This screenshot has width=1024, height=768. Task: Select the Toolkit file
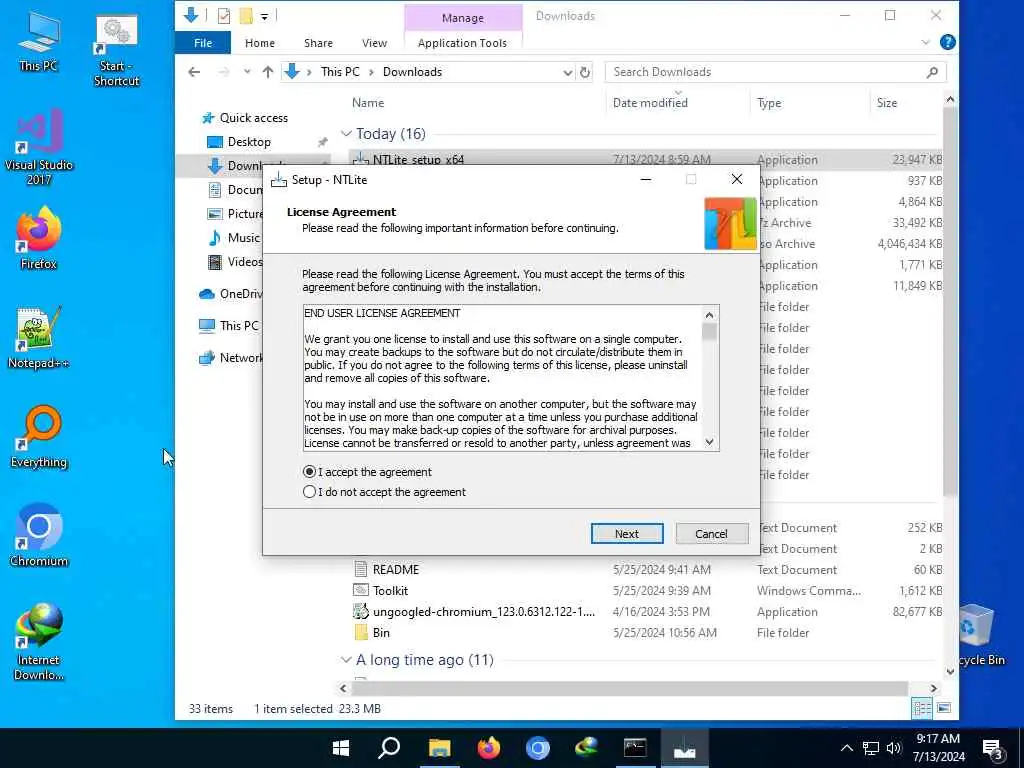[x=391, y=590]
